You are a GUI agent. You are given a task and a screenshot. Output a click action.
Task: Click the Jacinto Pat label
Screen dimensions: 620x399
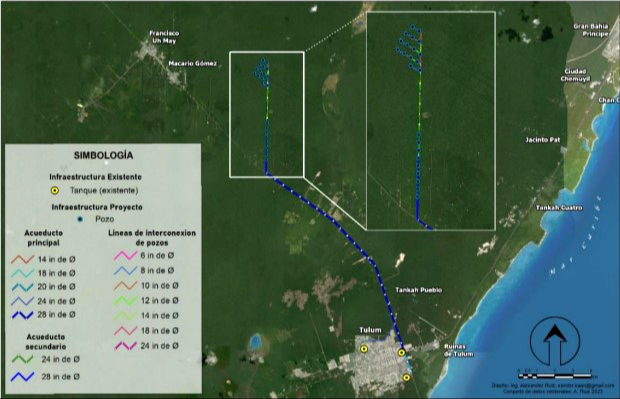click(x=542, y=140)
